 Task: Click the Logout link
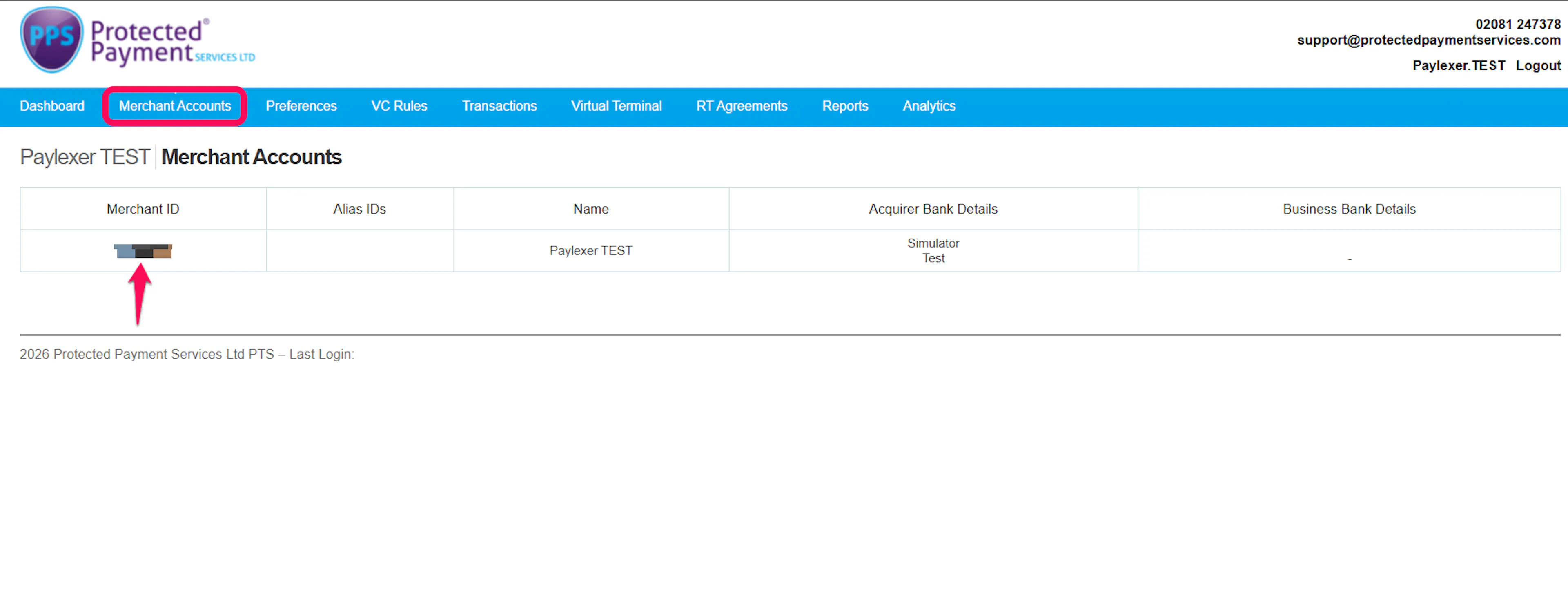point(1538,66)
